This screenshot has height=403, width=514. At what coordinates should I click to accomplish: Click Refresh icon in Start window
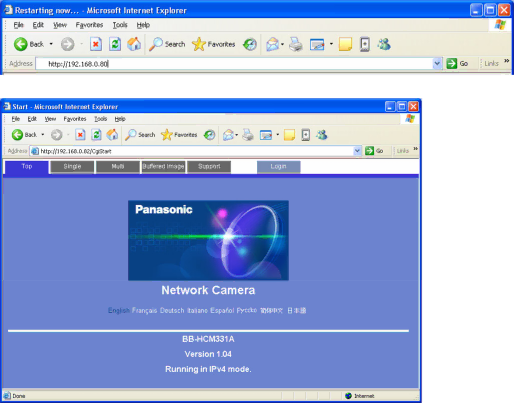(96, 135)
